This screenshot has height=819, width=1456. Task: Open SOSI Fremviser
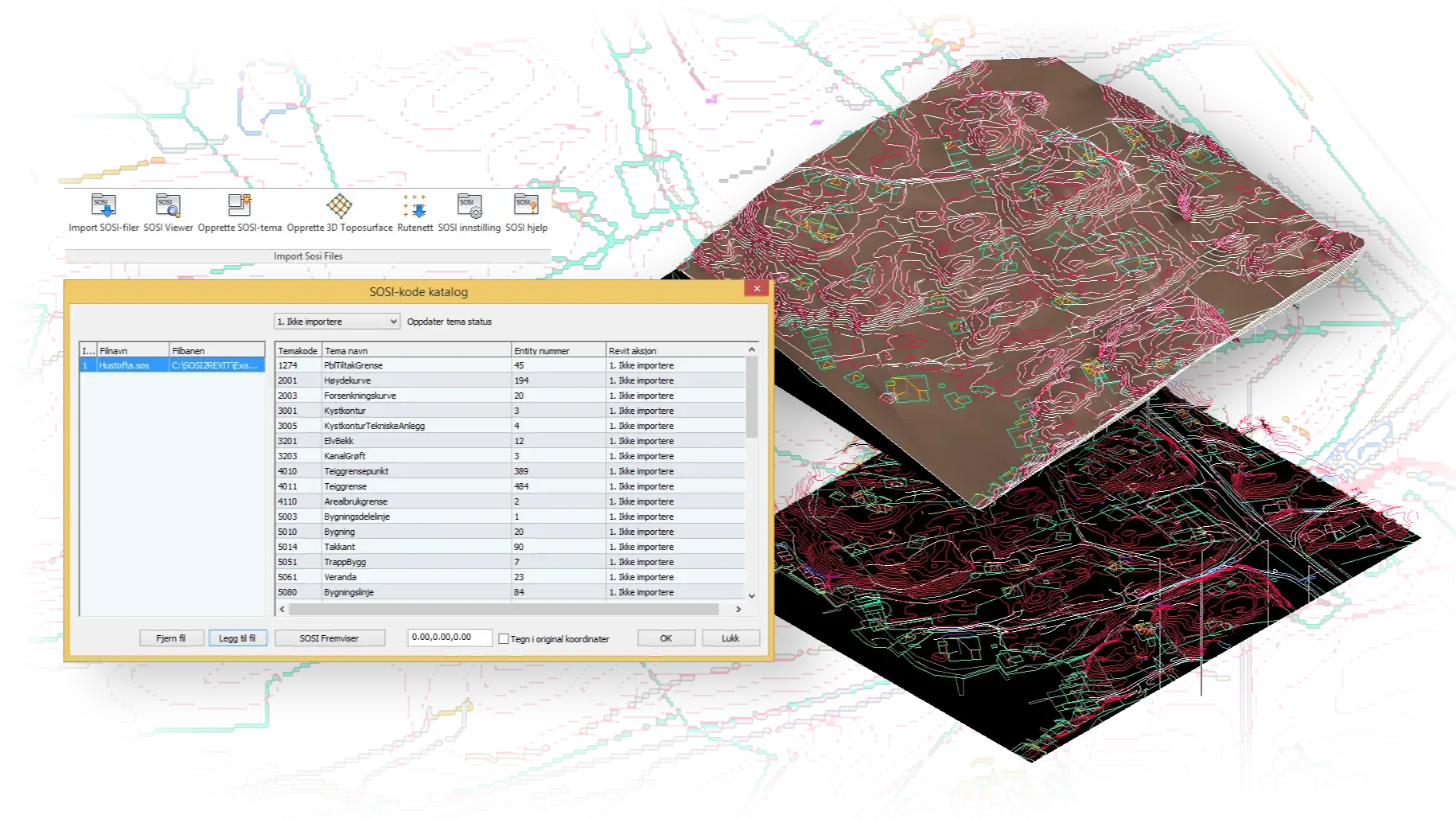(330, 638)
